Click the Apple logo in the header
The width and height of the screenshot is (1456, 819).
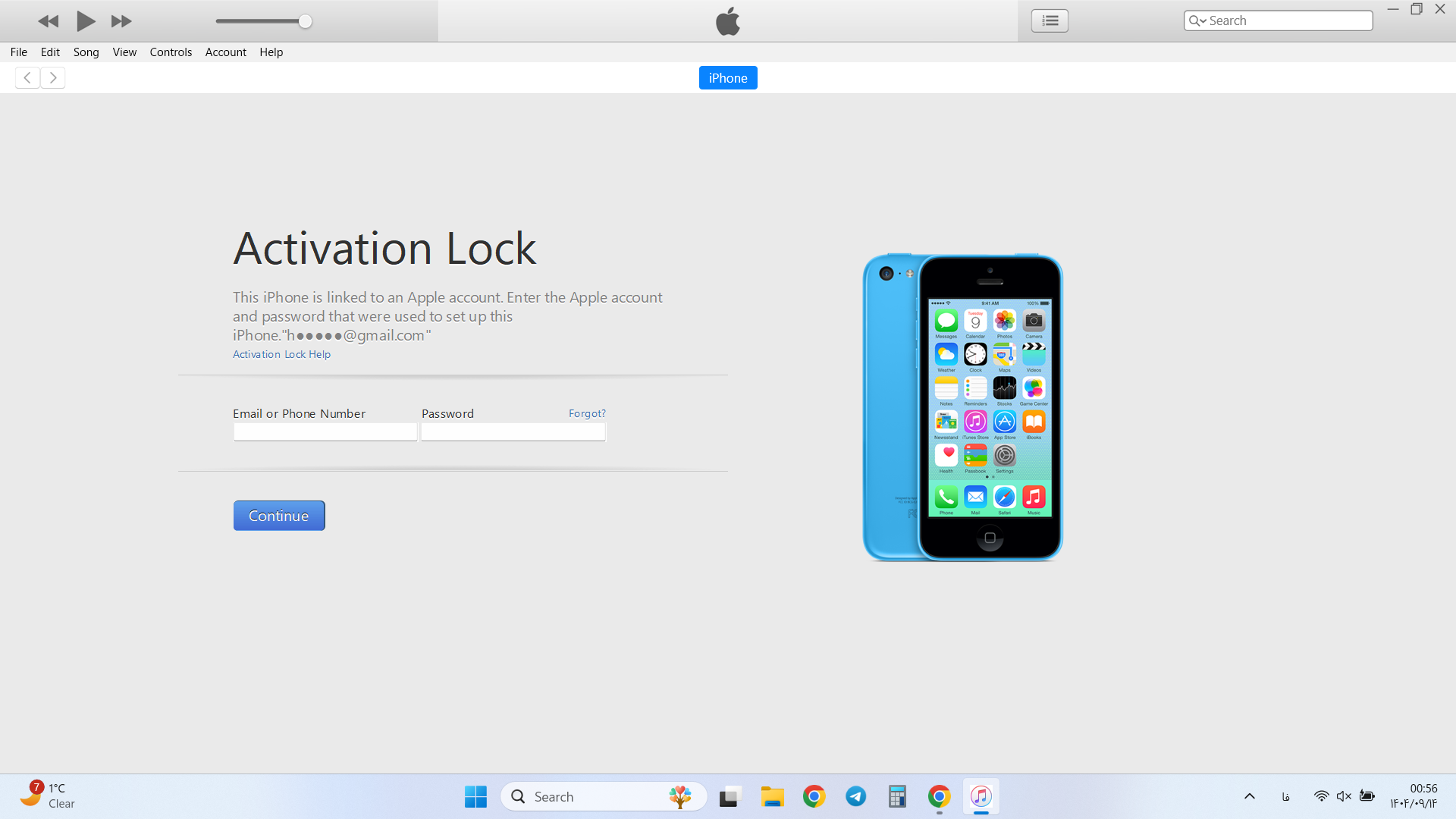(x=728, y=20)
